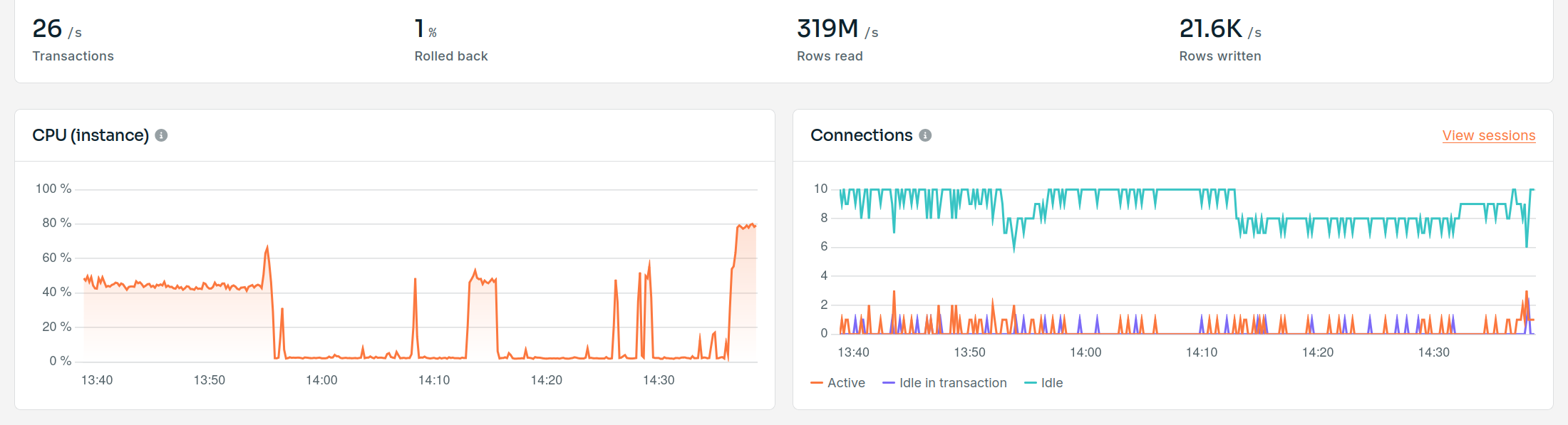Click the 14:30 label on Connections chart axis

[1433, 352]
